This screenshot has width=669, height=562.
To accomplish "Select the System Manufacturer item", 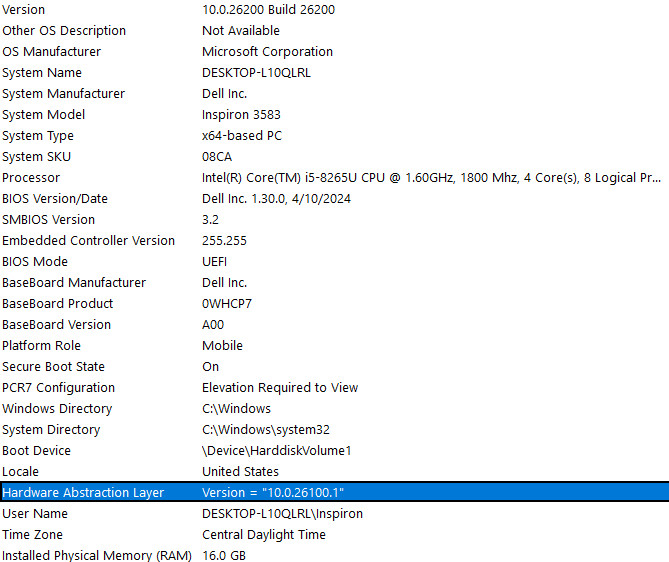I will point(64,93).
